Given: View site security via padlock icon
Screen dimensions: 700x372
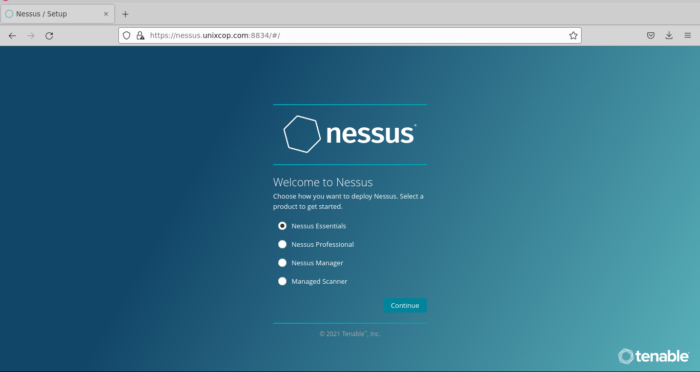Looking at the screenshot, I should (140, 36).
